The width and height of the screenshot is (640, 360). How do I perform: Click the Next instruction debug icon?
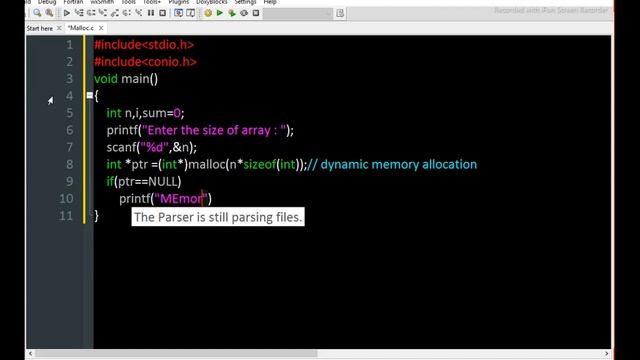pyautogui.click(x=127, y=13)
